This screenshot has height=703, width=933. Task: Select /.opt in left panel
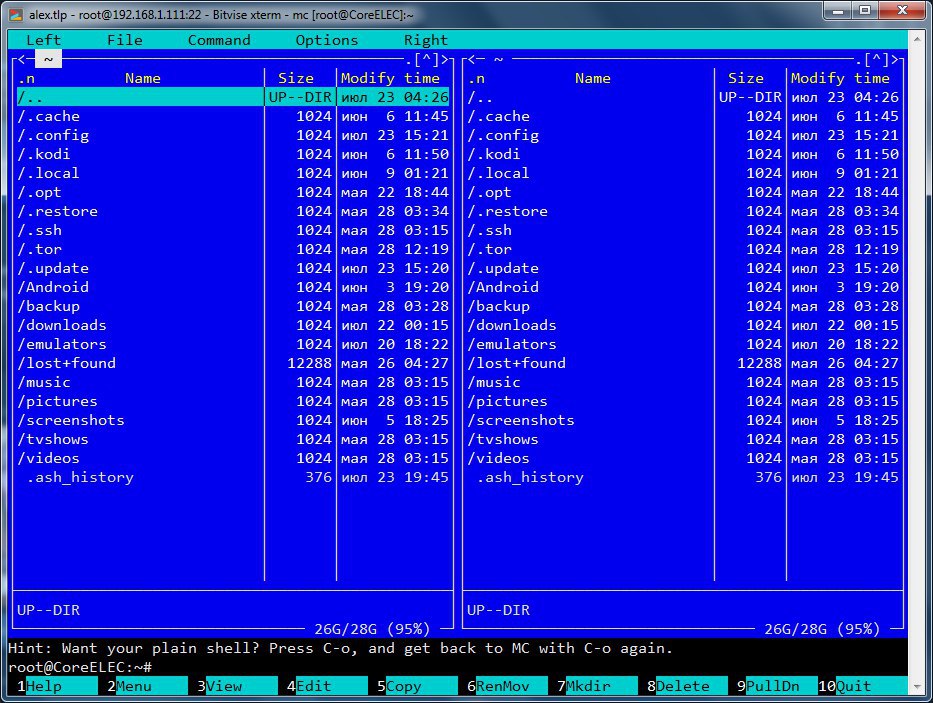click(233, 192)
